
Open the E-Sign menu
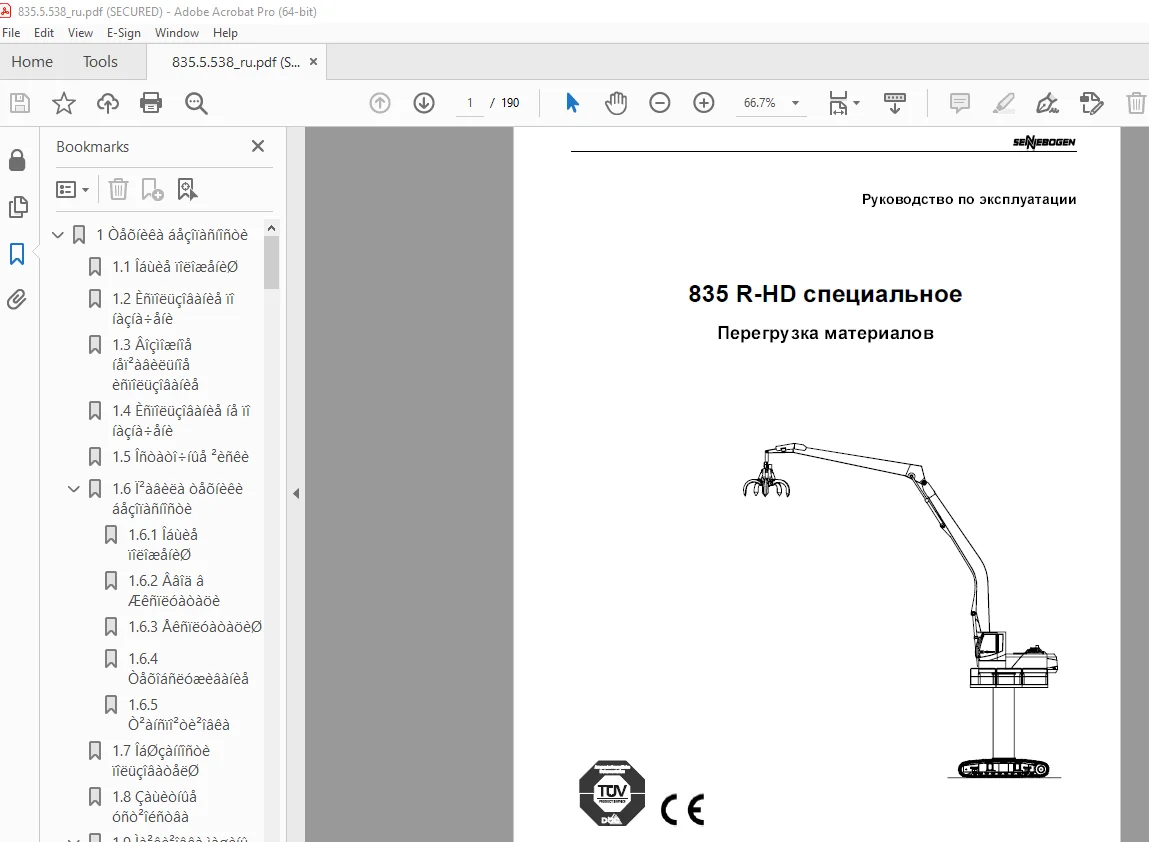(124, 33)
